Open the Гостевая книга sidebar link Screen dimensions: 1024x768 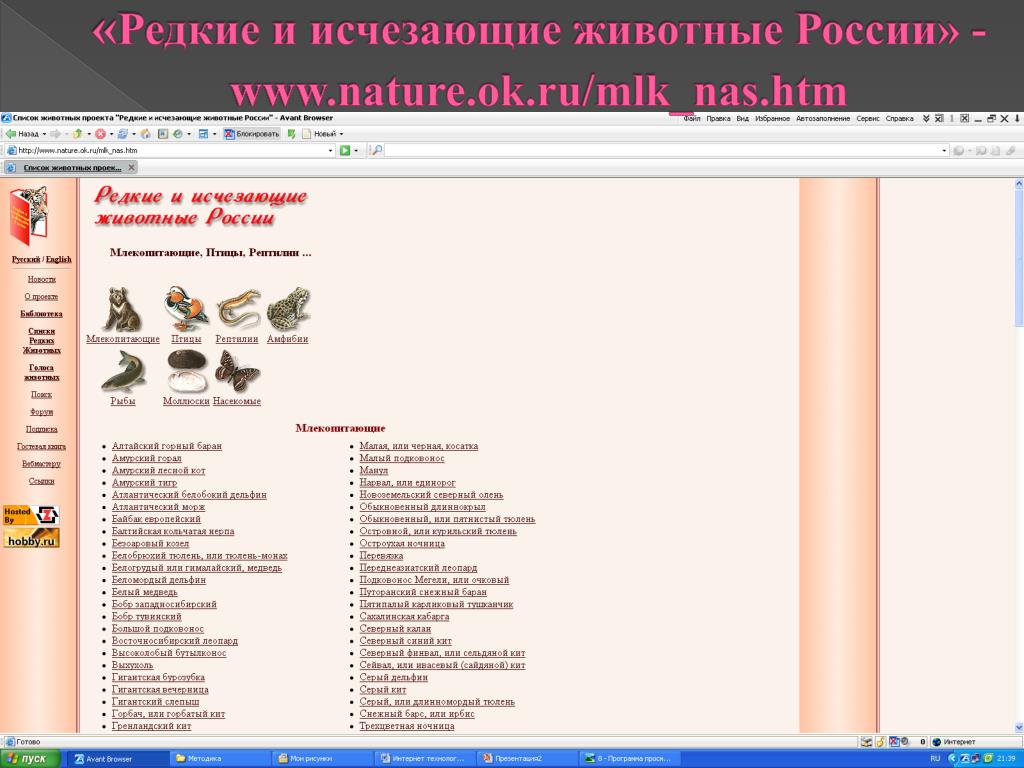click(42, 446)
